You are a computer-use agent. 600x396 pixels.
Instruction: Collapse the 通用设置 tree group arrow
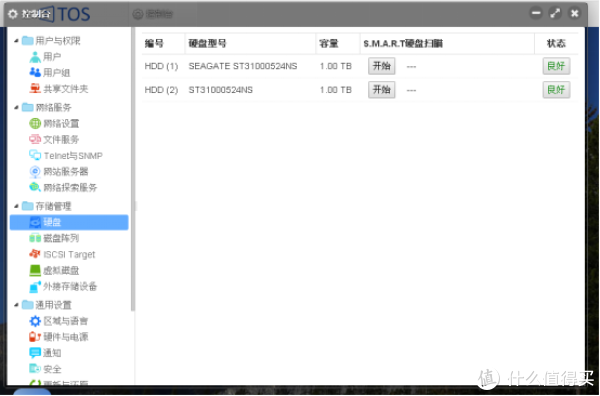16,305
